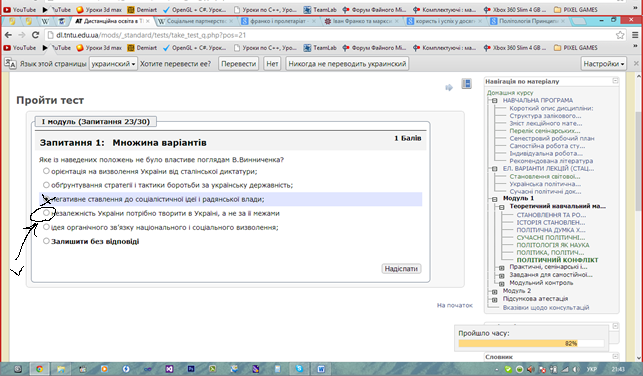Click the Пройшло часу progress bar
The image size is (643, 376).
[x=531, y=343]
